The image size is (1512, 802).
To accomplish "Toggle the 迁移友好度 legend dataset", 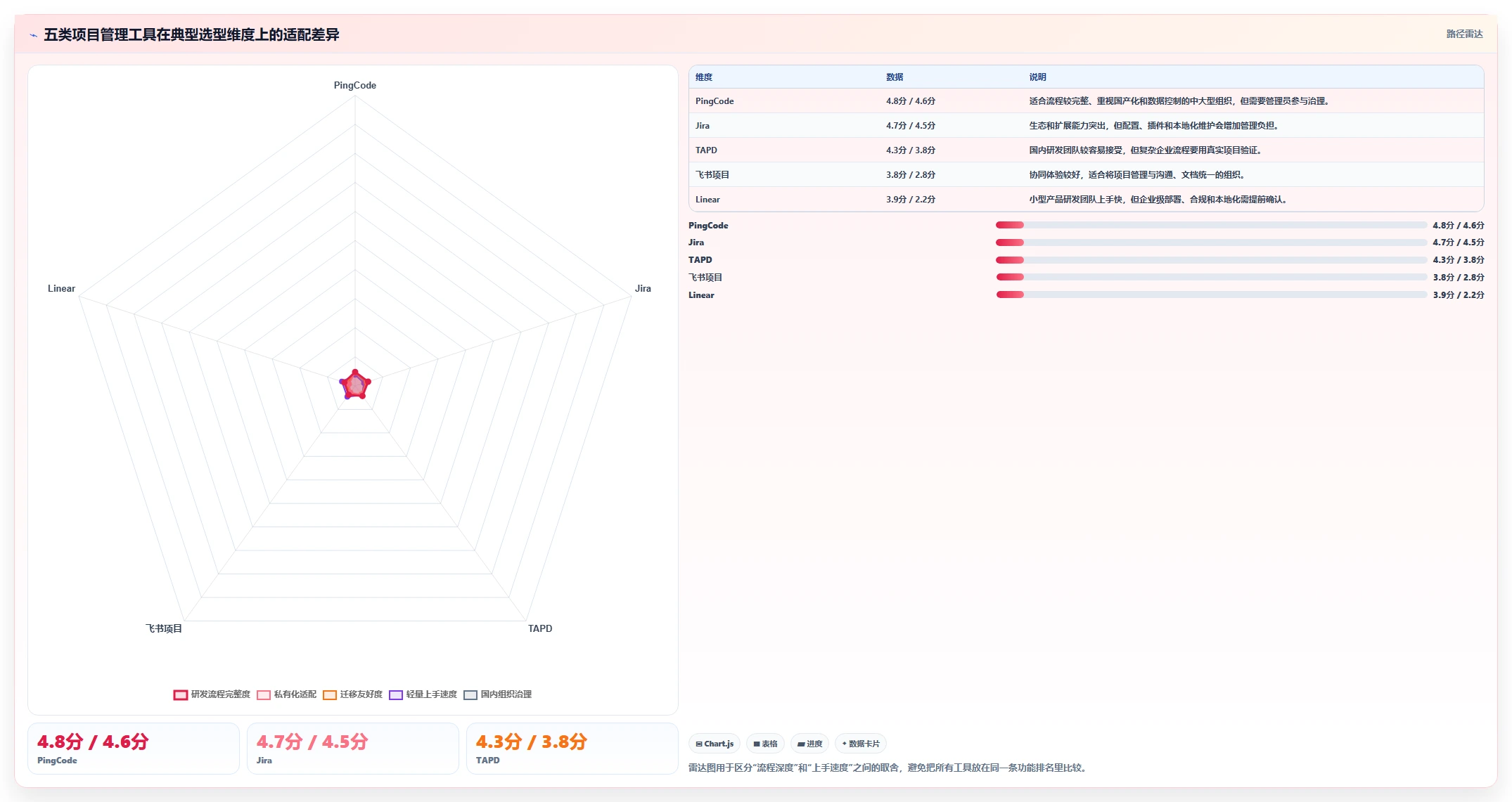I will click(352, 694).
